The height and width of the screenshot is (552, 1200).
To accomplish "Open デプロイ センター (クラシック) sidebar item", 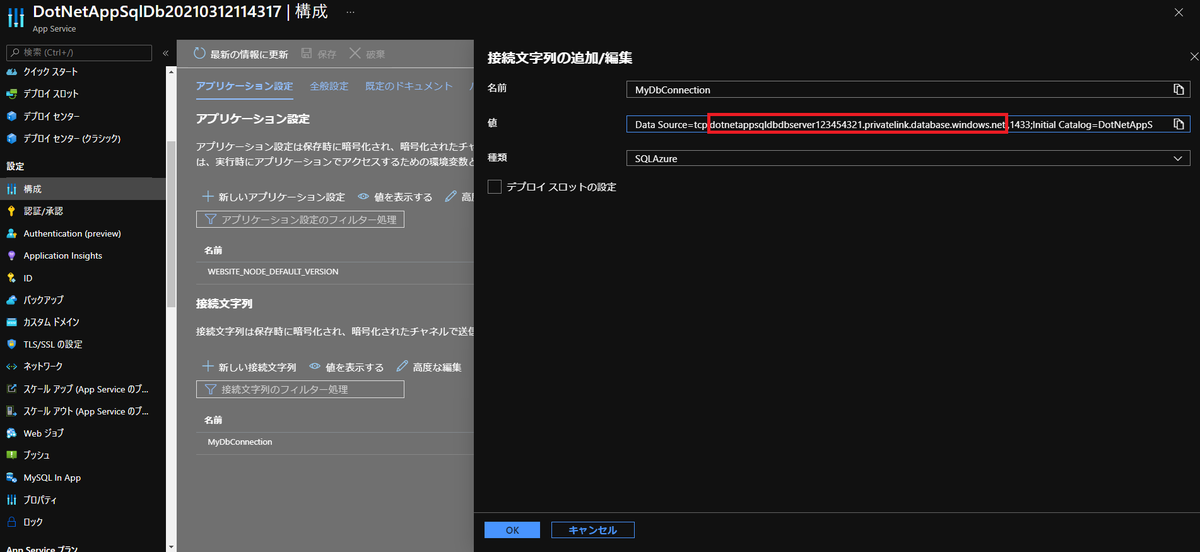I will coord(71,139).
